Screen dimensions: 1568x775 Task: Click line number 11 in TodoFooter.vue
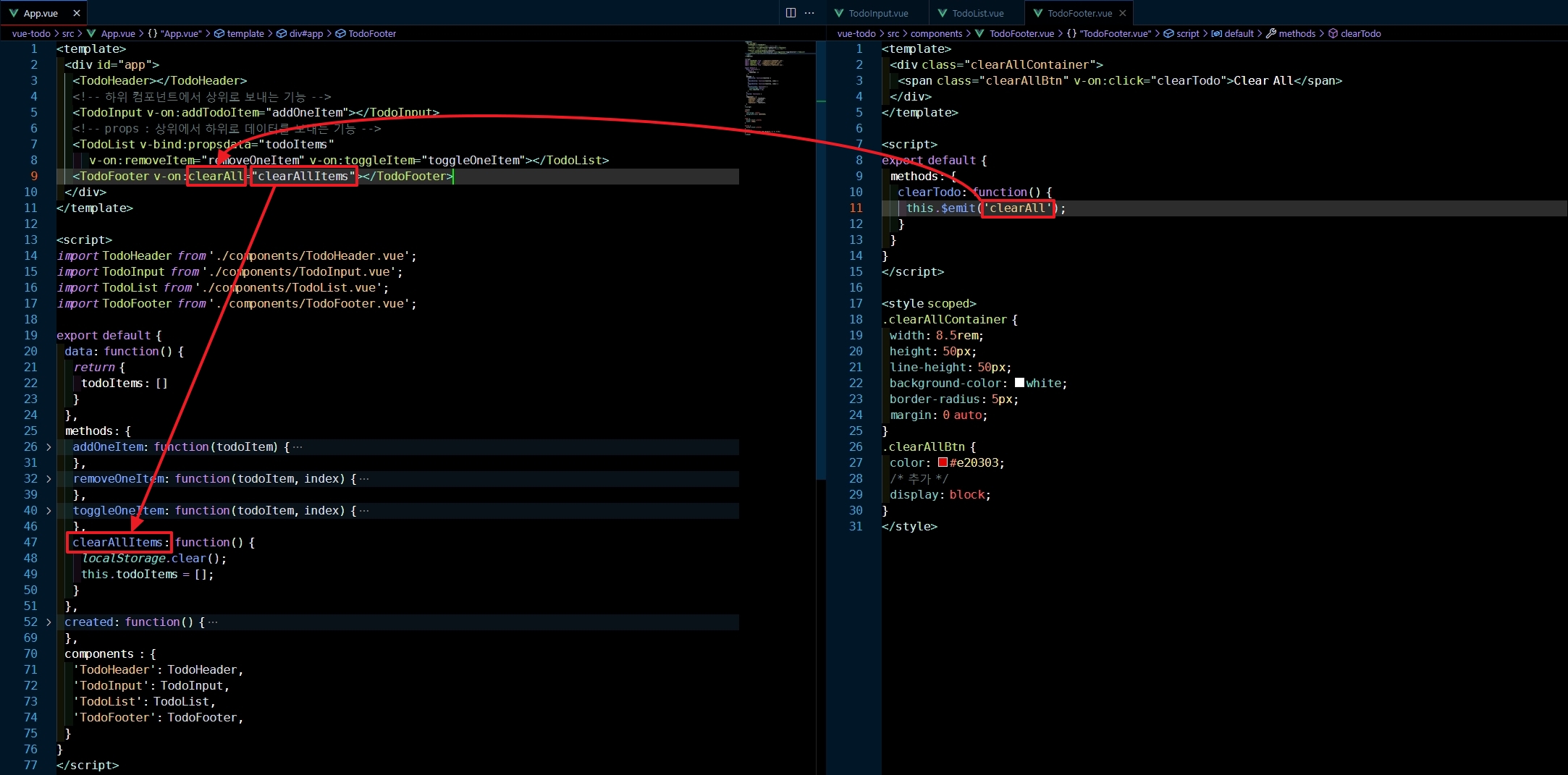(856, 208)
